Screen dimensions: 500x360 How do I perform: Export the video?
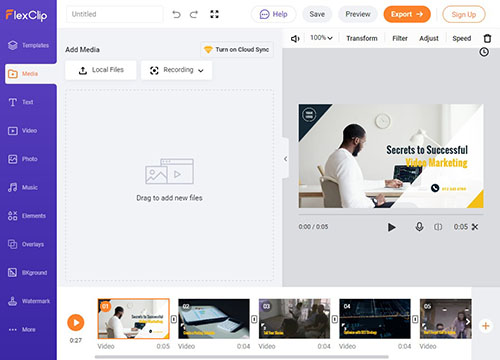tap(407, 14)
